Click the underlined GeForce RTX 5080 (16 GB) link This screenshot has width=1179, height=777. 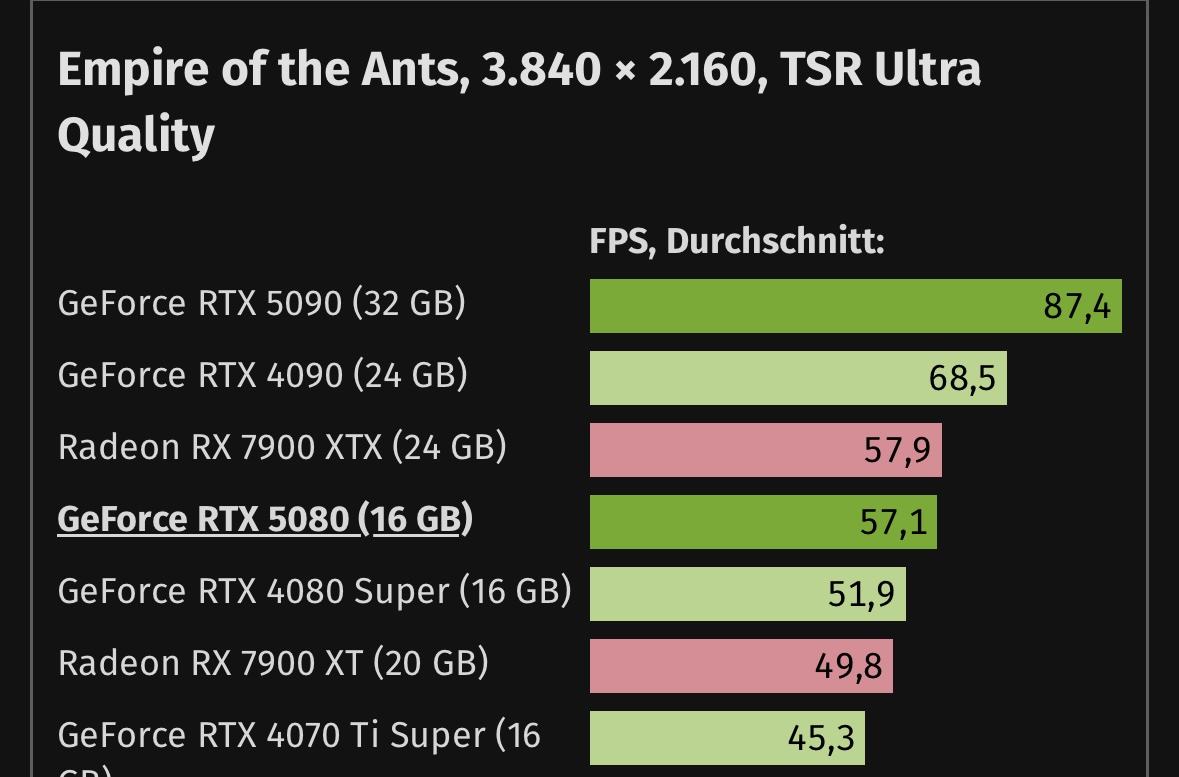pos(265,520)
